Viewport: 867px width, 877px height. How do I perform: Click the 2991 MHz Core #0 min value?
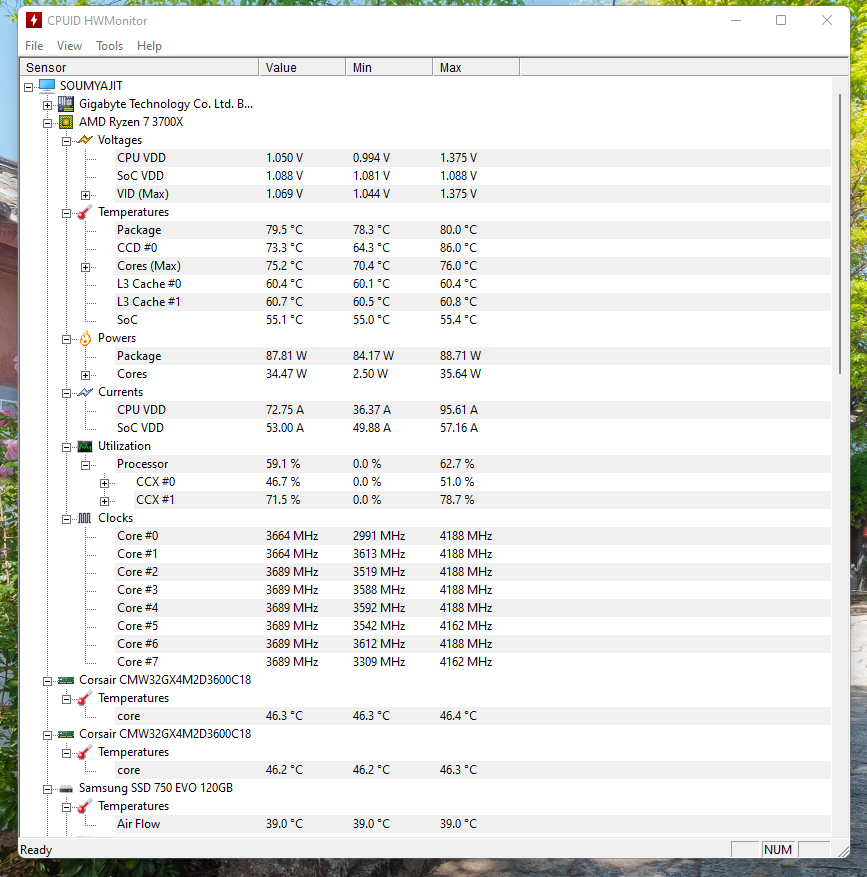pos(379,536)
